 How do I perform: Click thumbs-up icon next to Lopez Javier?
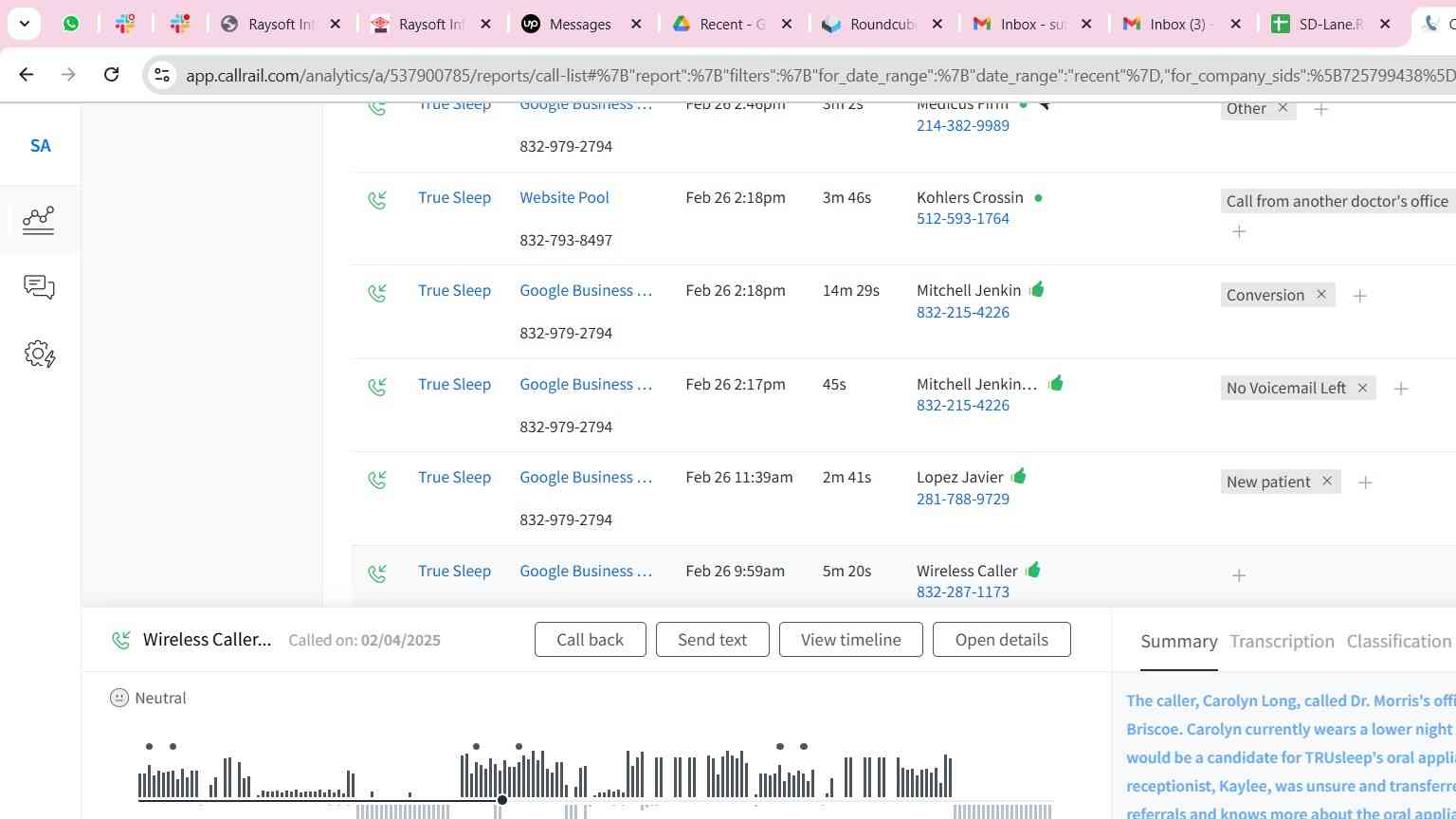click(1019, 476)
